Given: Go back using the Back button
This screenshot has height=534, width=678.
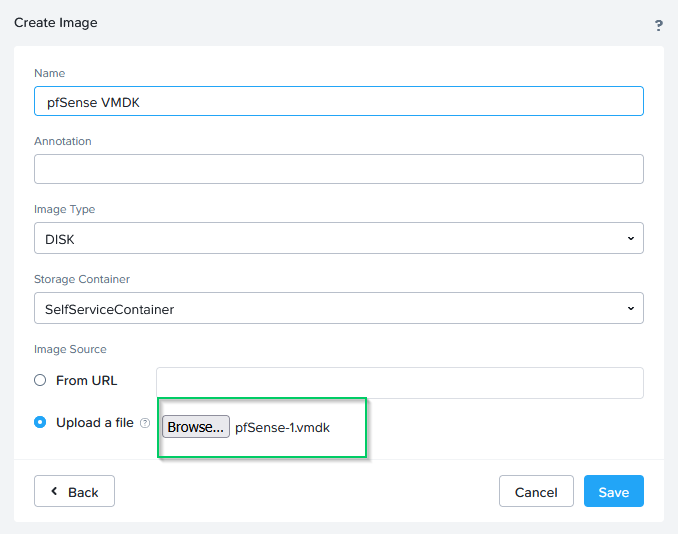Looking at the screenshot, I should tap(74, 491).
